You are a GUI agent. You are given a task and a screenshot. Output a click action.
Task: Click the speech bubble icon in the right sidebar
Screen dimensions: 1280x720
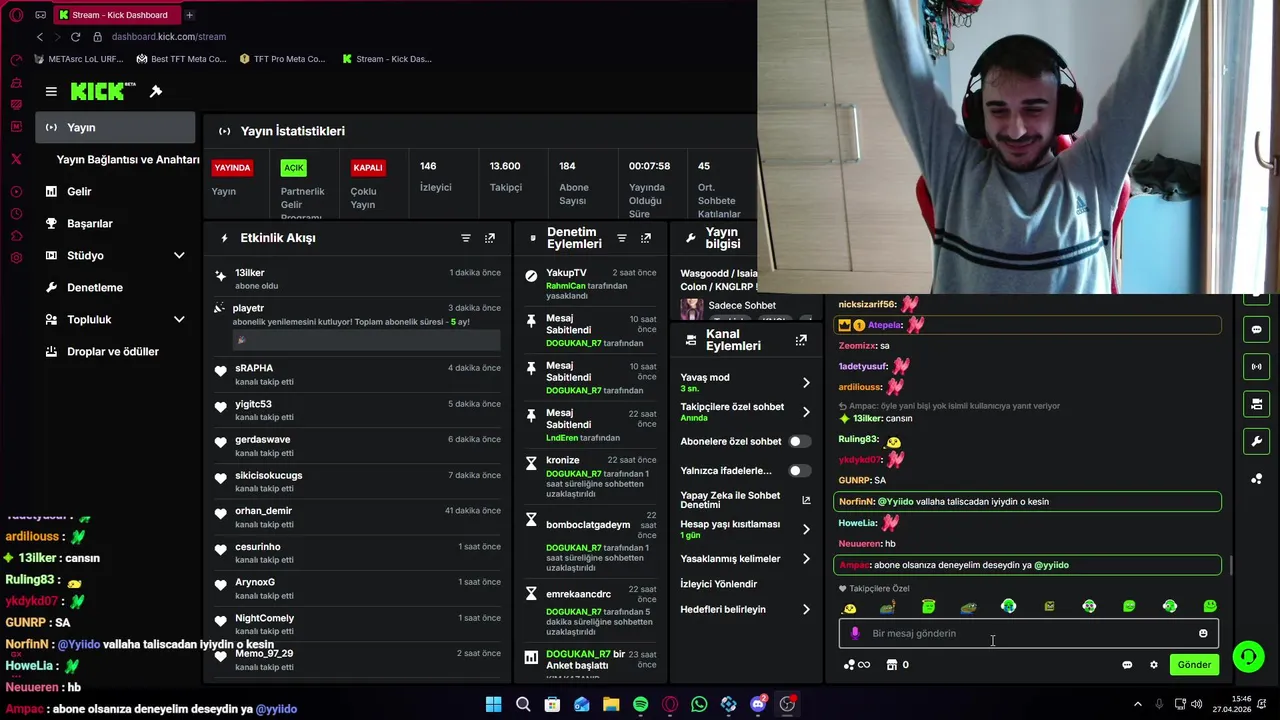[x=1257, y=329]
